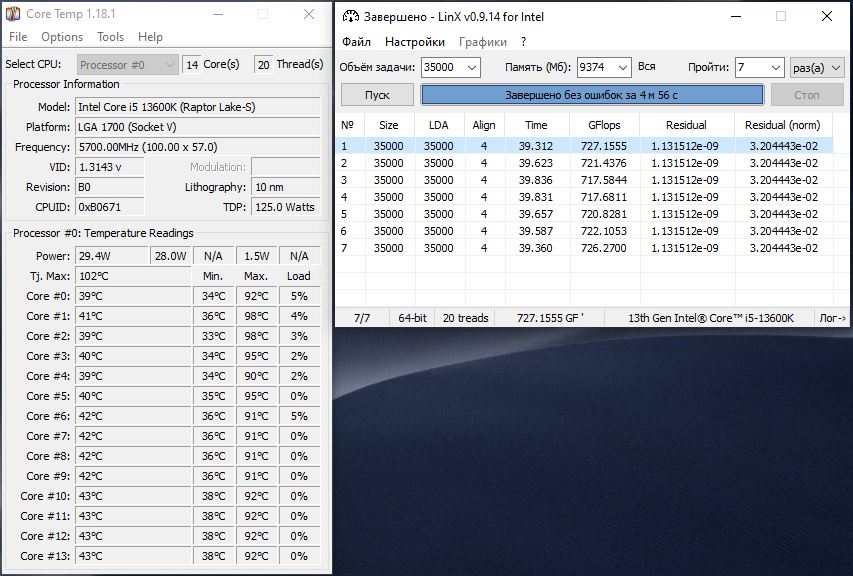
Task: Click the 13th Gen Intel Core i5-13600K status text
Action: (x=710, y=318)
